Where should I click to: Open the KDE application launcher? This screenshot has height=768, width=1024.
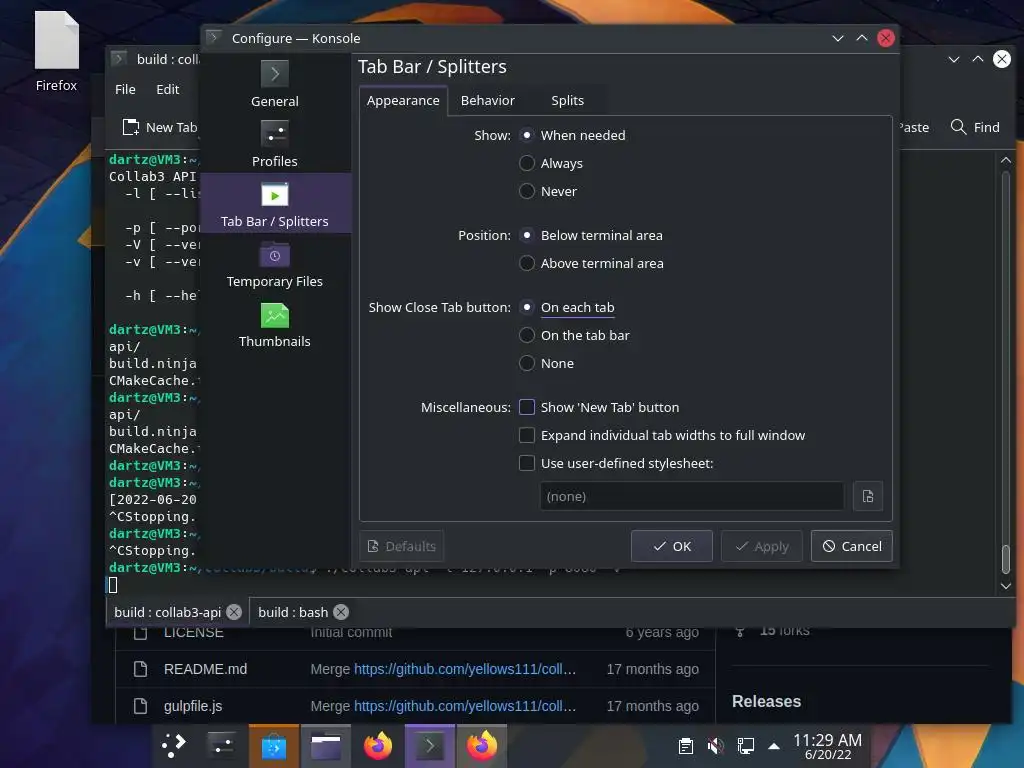click(x=174, y=745)
